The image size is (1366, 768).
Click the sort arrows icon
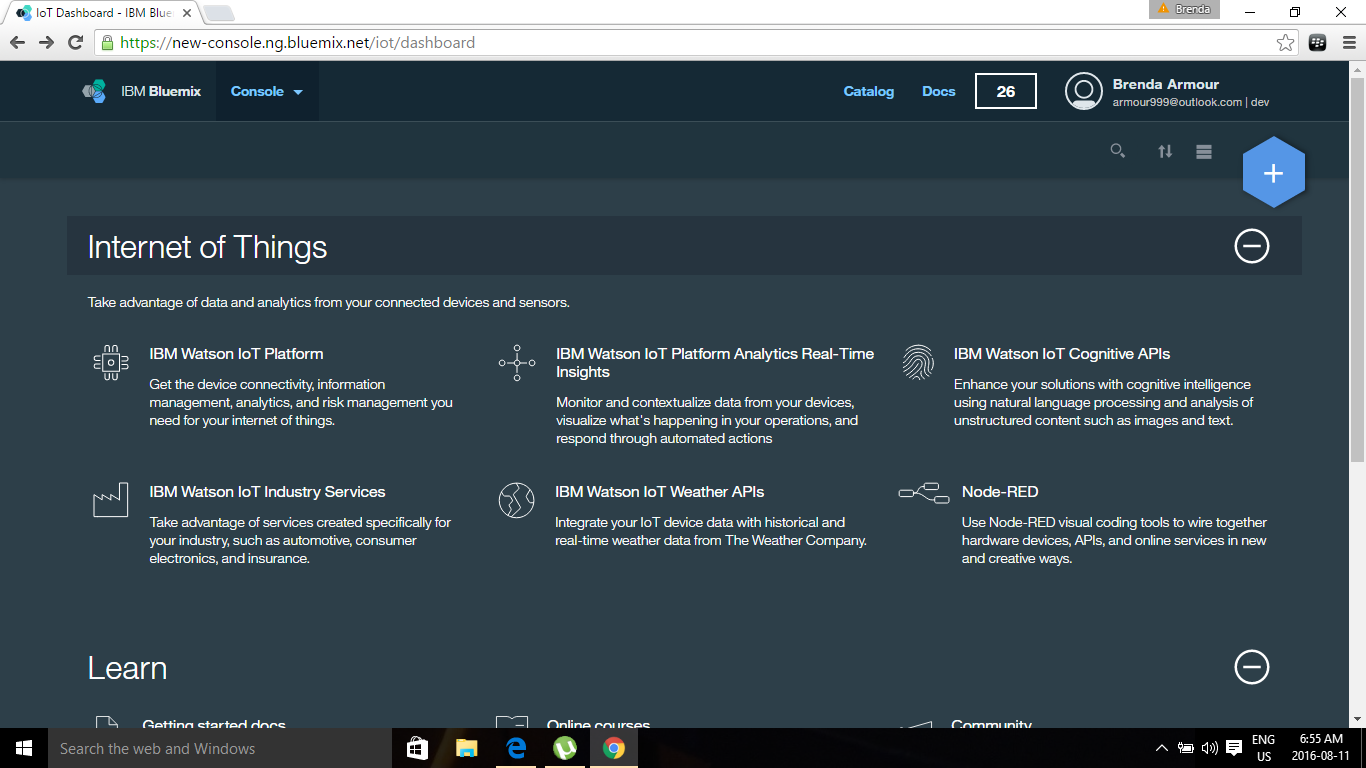[x=1165, y=151]
